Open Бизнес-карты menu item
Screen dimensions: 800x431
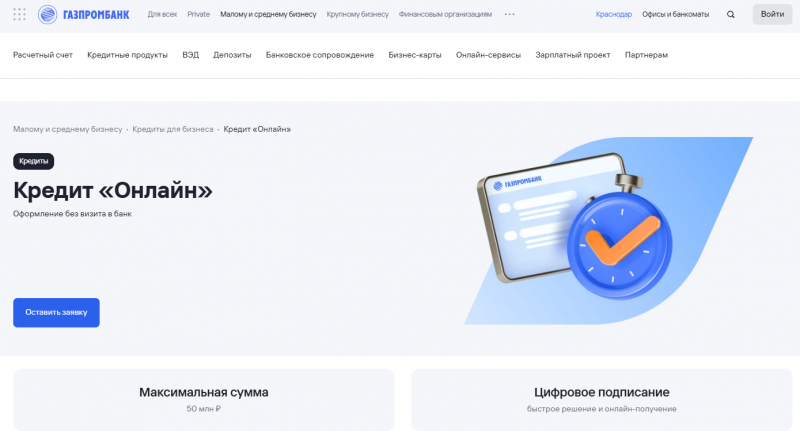(x=415, y=55)
